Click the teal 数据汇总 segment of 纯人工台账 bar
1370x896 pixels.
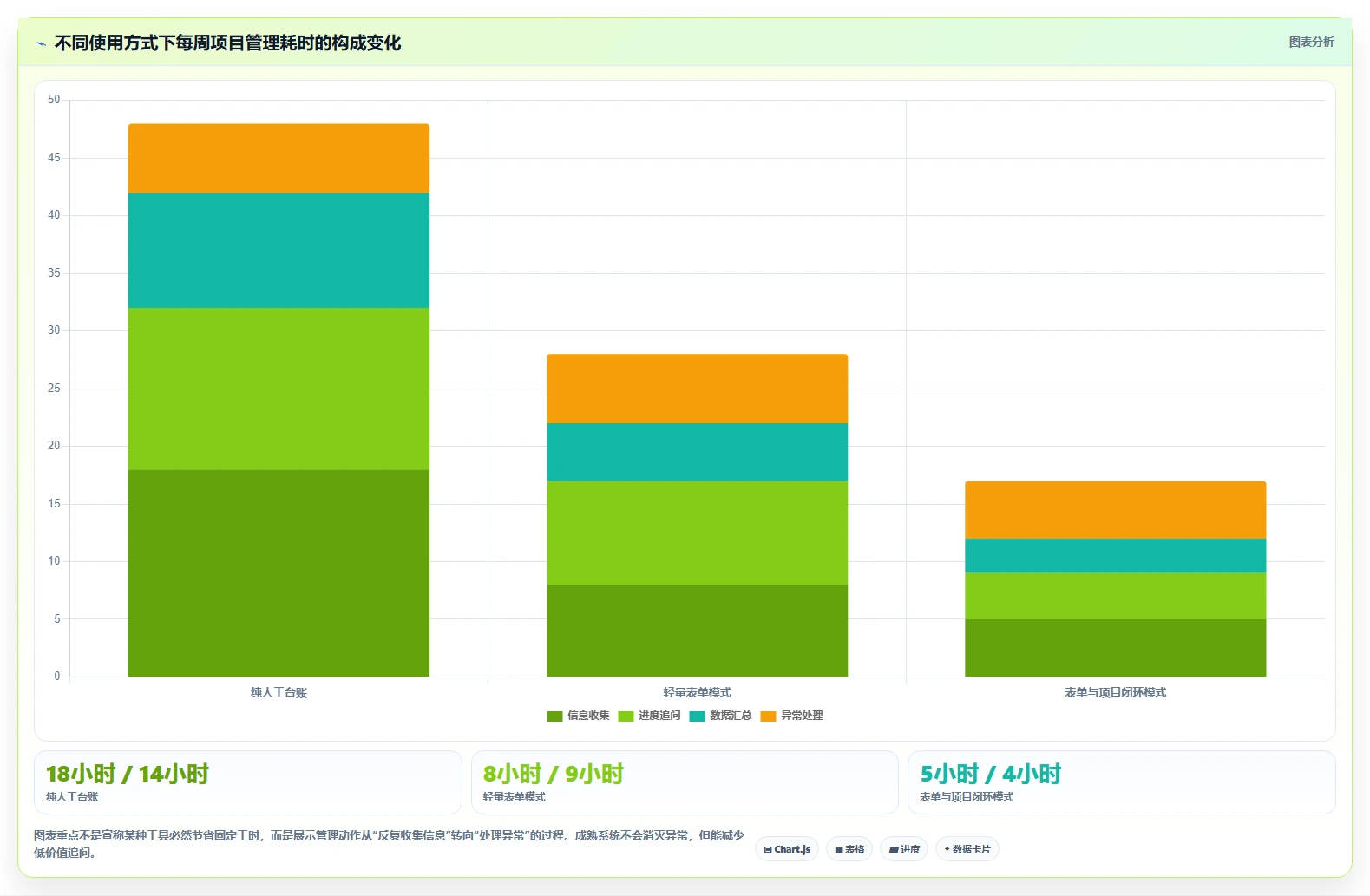click(x=279, y=250)
